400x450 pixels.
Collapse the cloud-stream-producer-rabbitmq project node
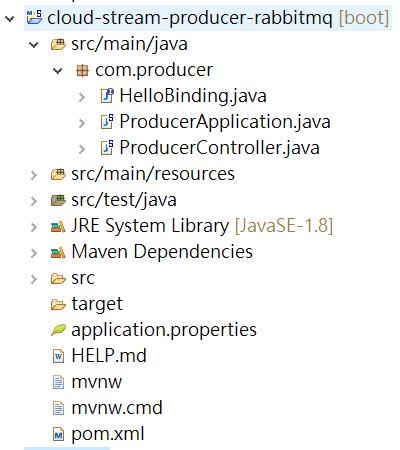(10, 18)
